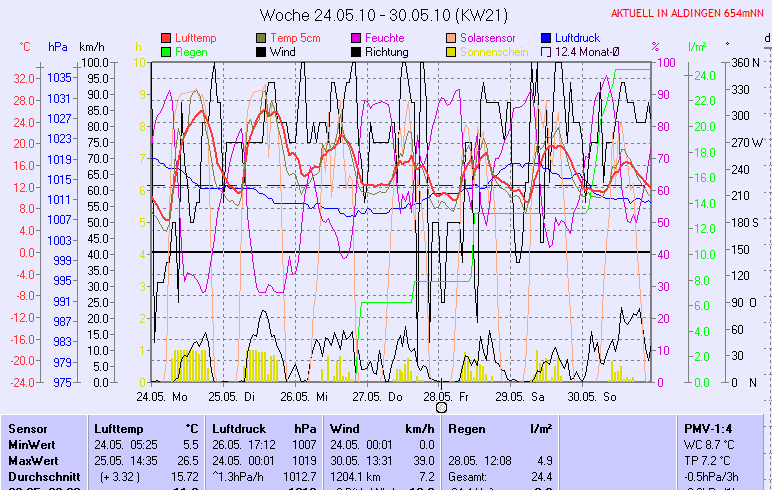772x490 pixels.
Task: Click the black Wind legend square
Action: pyautogui.click(x=262, y=52)
